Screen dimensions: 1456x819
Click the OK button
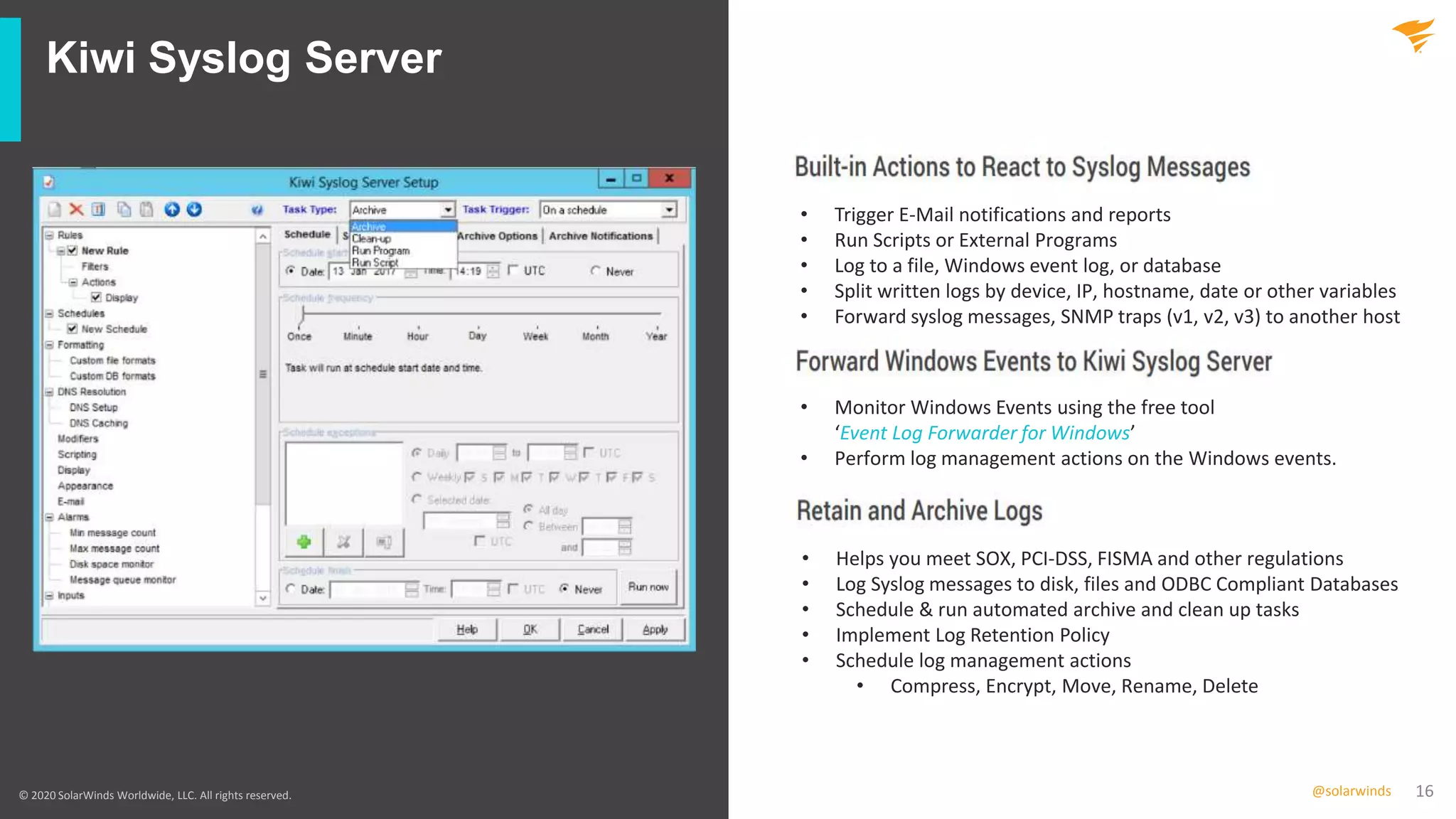click(530, 629)
